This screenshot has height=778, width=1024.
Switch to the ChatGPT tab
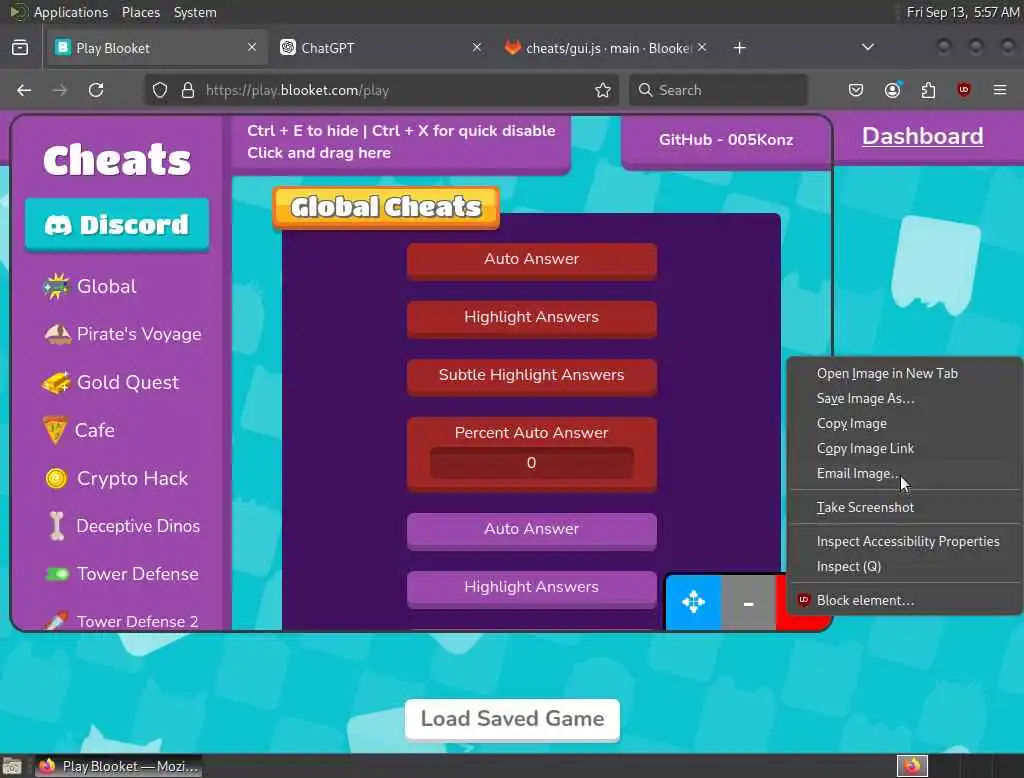379,48
